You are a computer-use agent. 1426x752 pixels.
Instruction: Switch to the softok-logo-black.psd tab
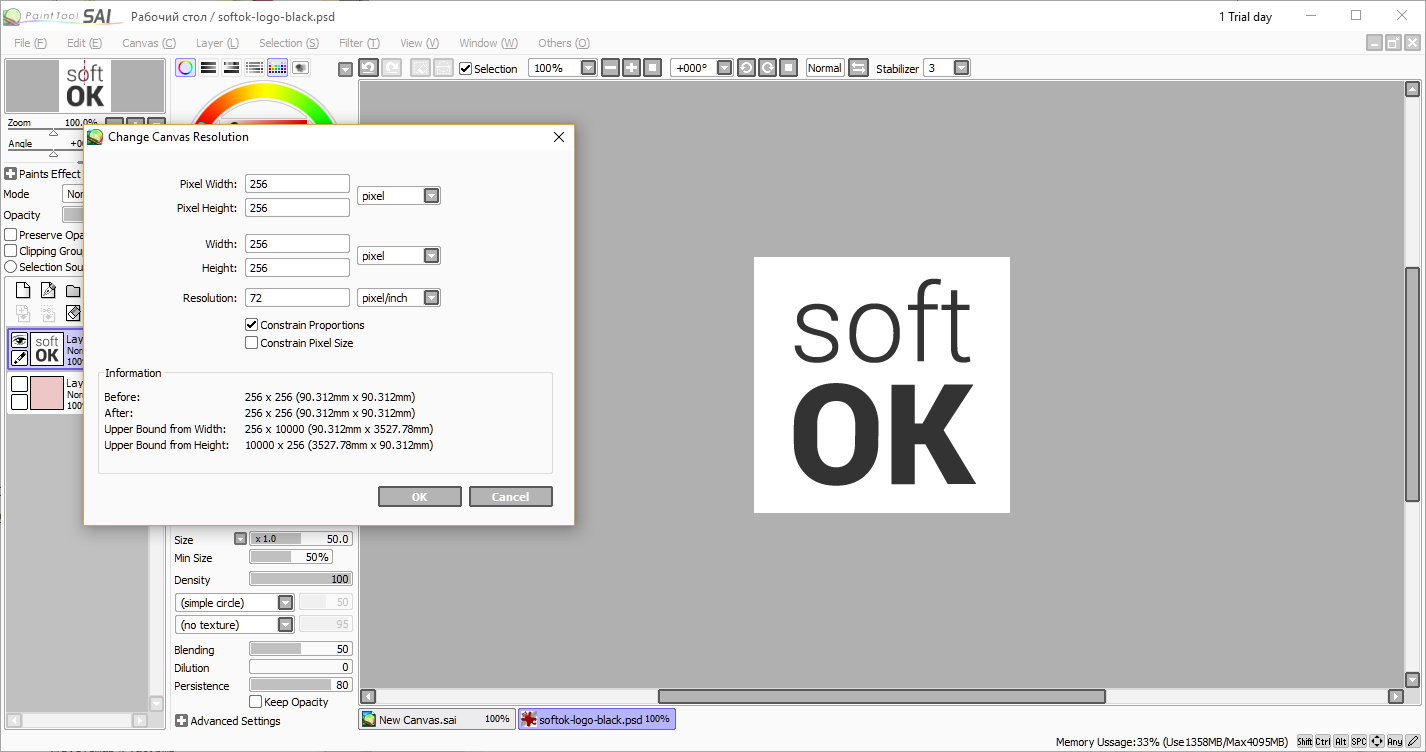pos(597,719)
